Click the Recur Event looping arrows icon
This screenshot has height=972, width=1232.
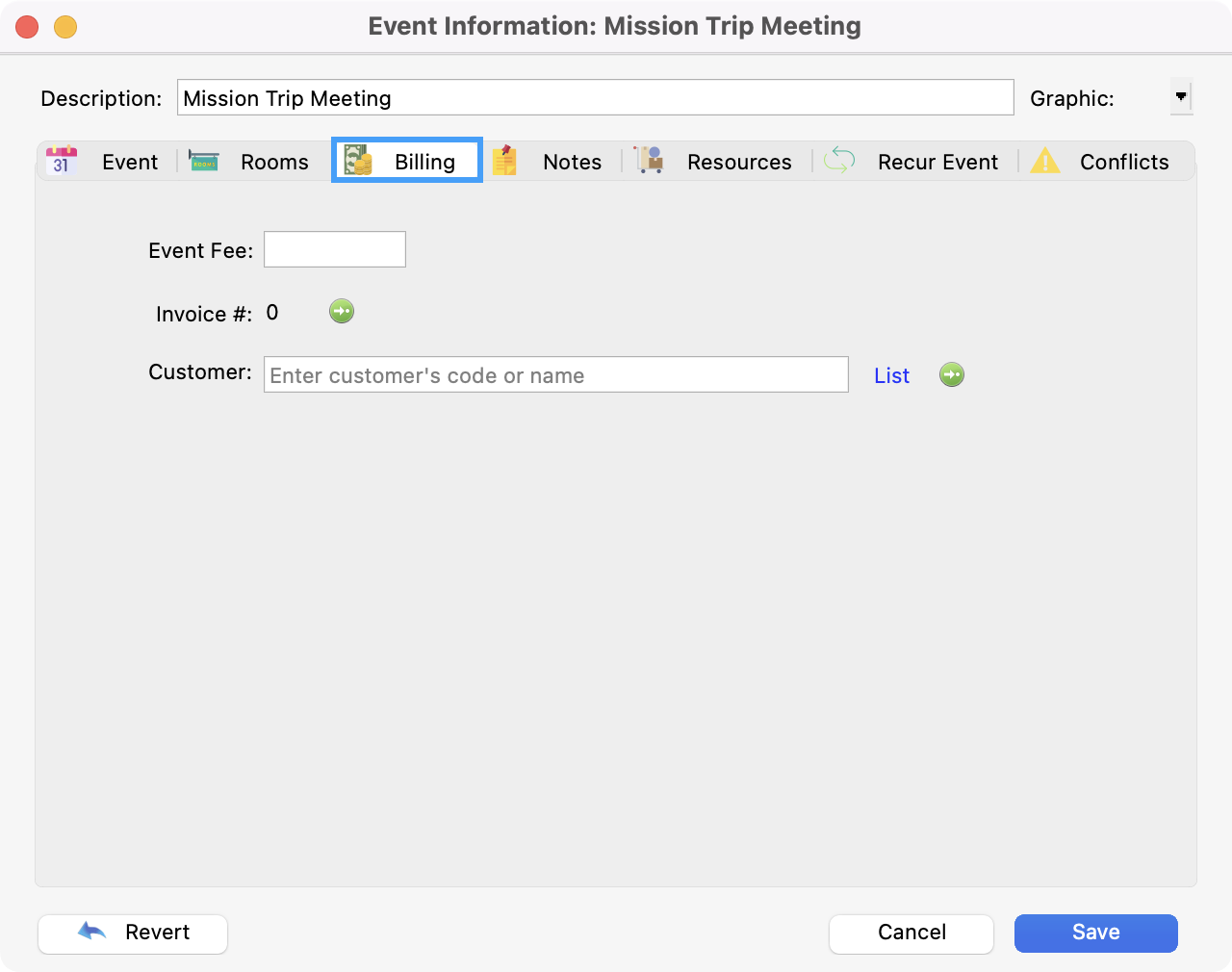pyautogui.click(x=839, y=161)
